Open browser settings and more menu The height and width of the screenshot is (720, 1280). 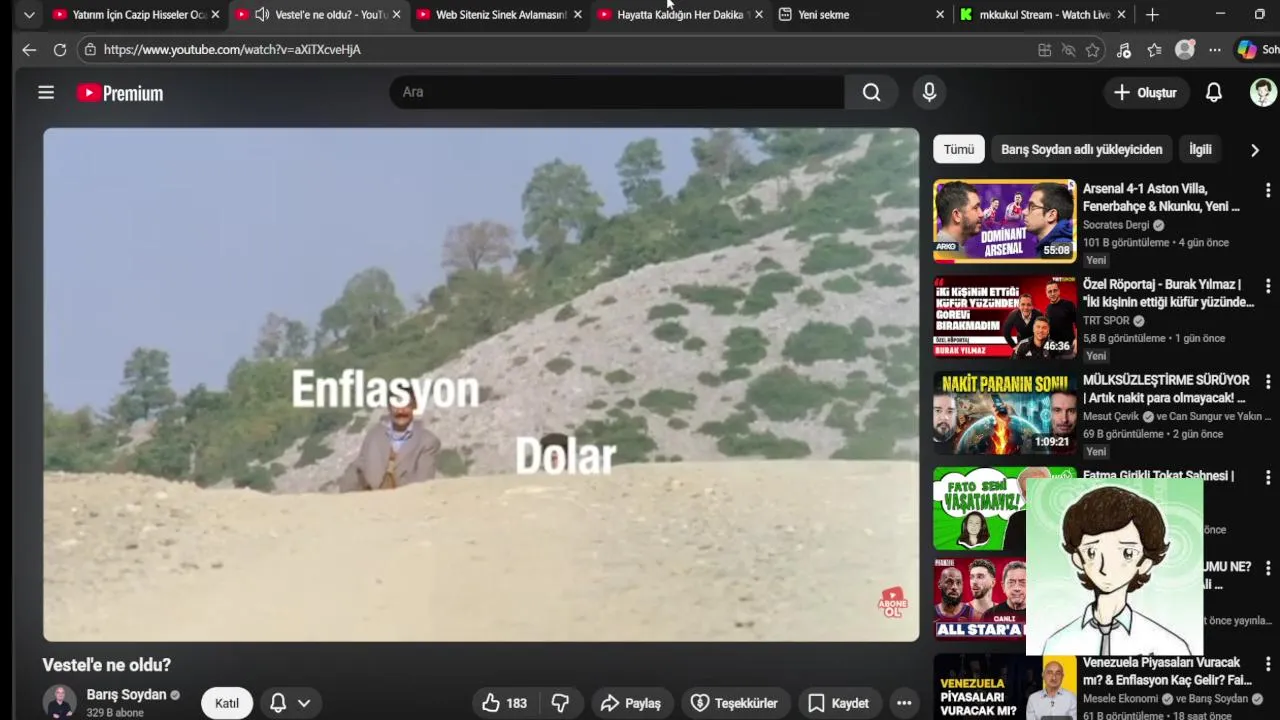pos(1215,50)
